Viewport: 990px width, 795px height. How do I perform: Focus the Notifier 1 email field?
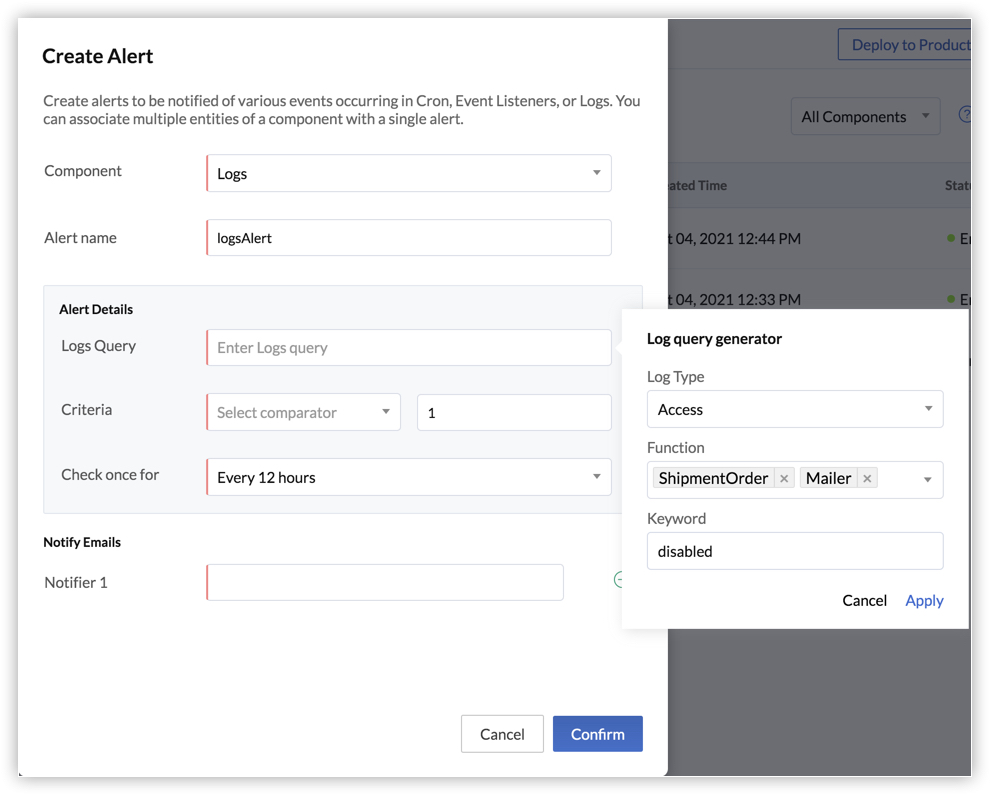[x=385, y=582]
